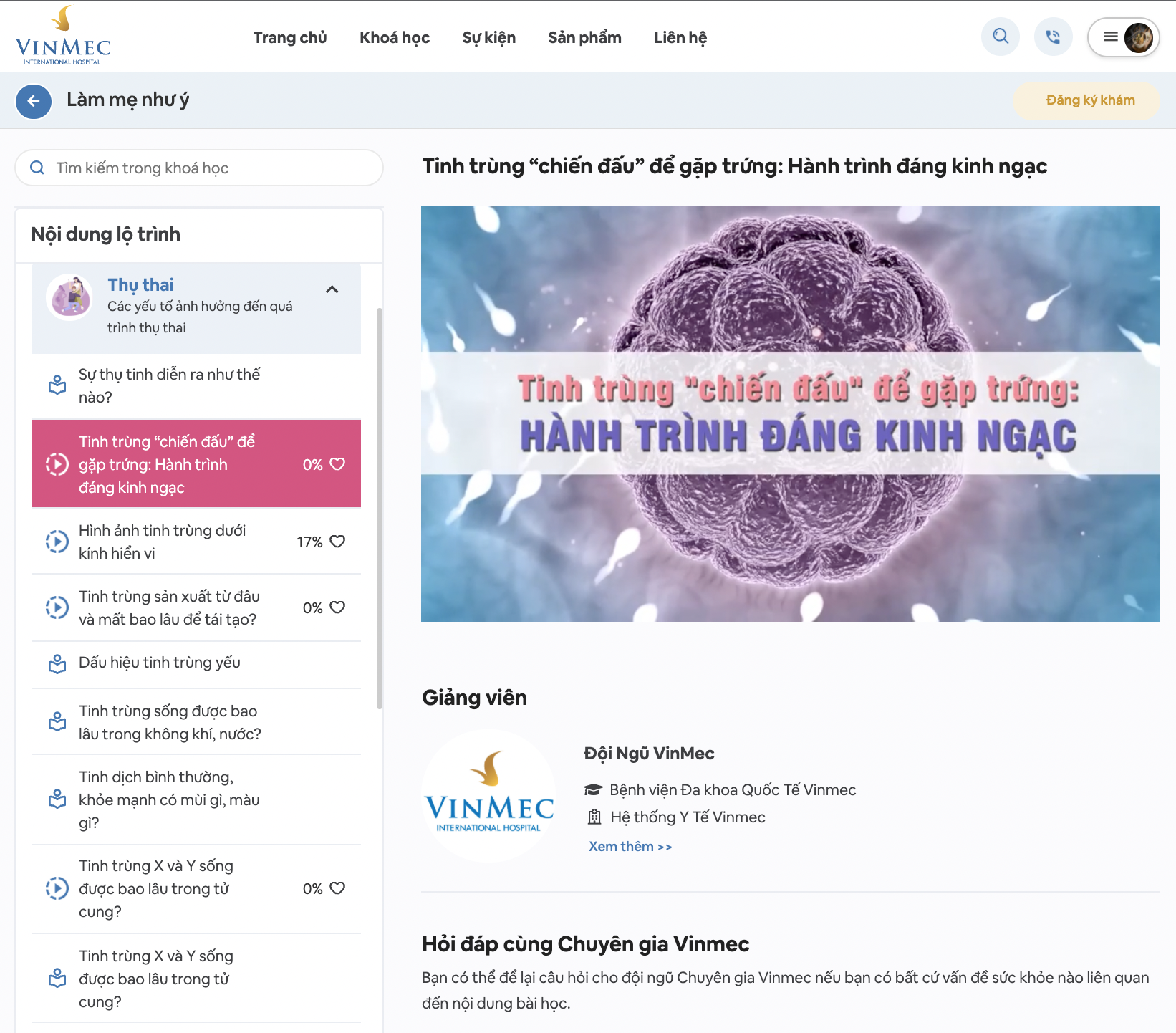This screenshot has height=1033, width=1176.
Task: Click the Đăng ký khám button
Action: [x=1086, y=100]
